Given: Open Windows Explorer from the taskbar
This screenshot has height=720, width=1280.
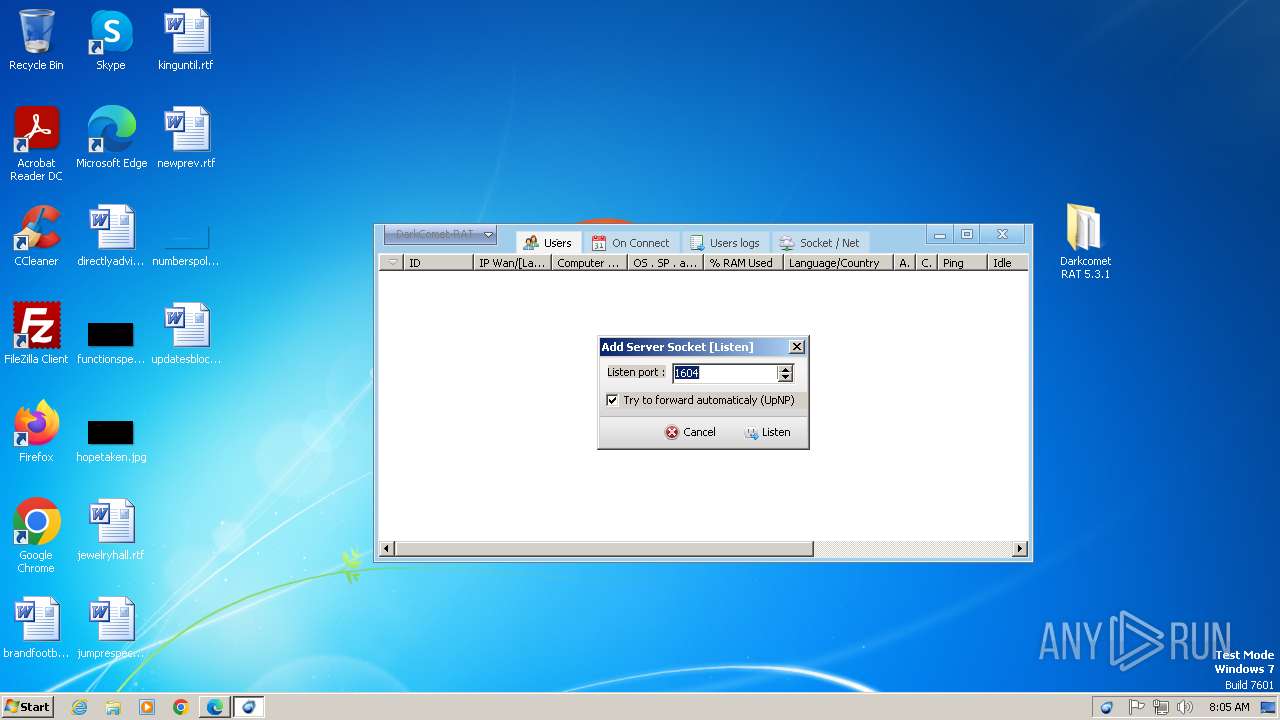Looking at the screenshot, I should point(113,707).
